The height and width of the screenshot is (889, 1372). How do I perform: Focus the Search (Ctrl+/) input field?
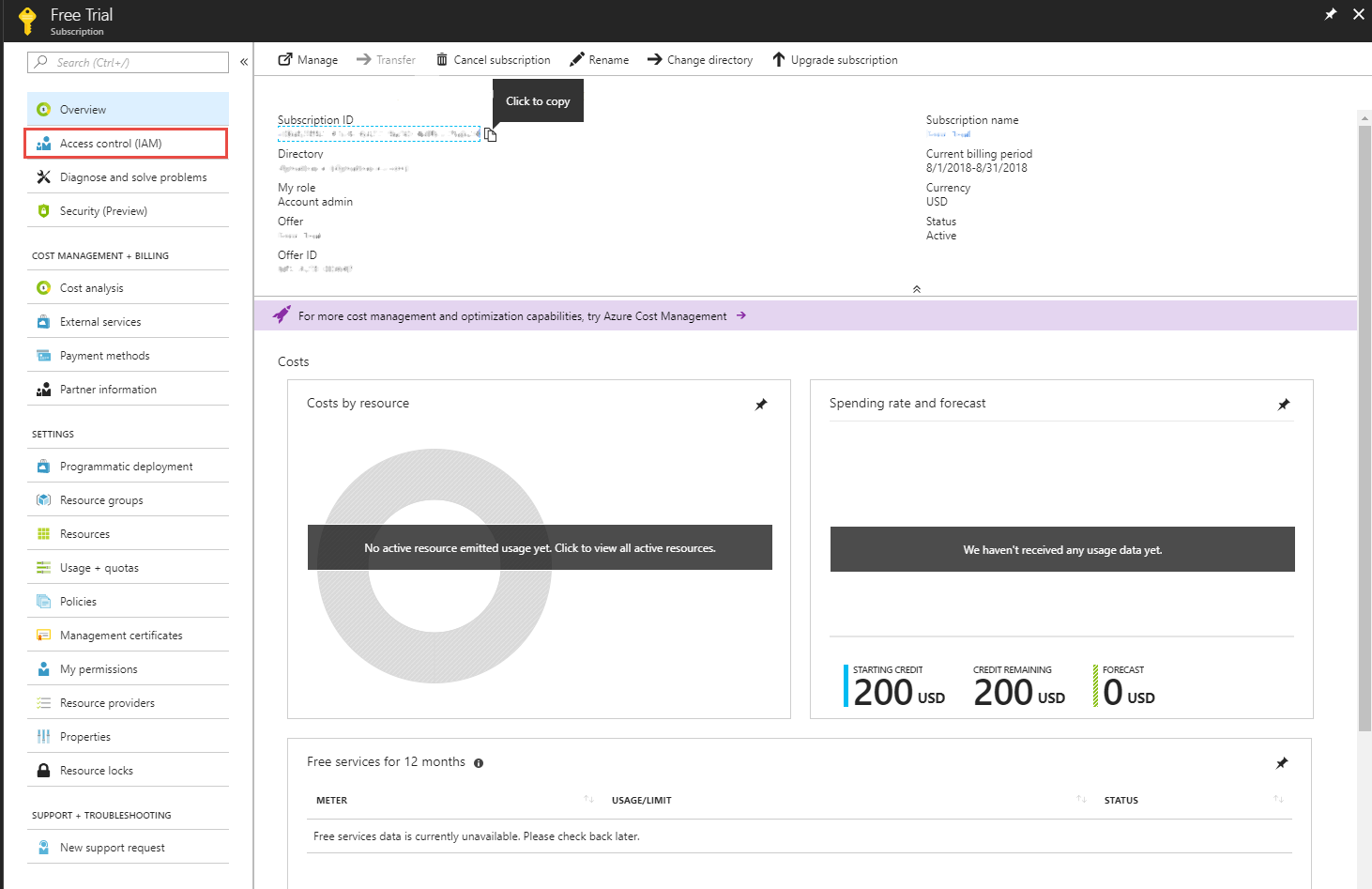point(129,62)
